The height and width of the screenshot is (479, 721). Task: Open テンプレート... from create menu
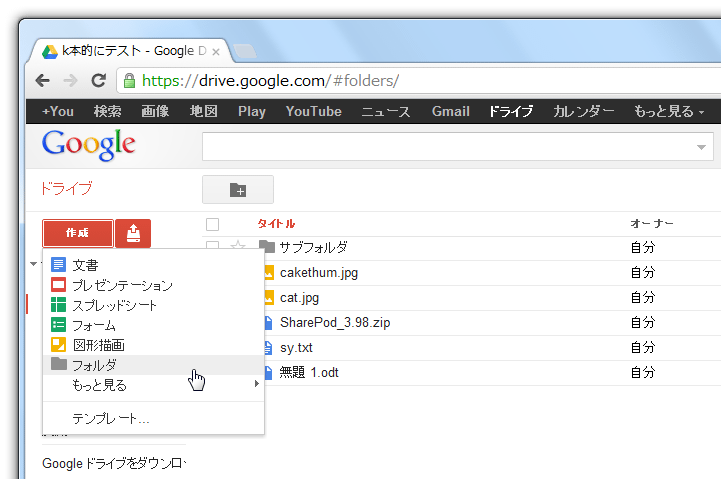154,418
